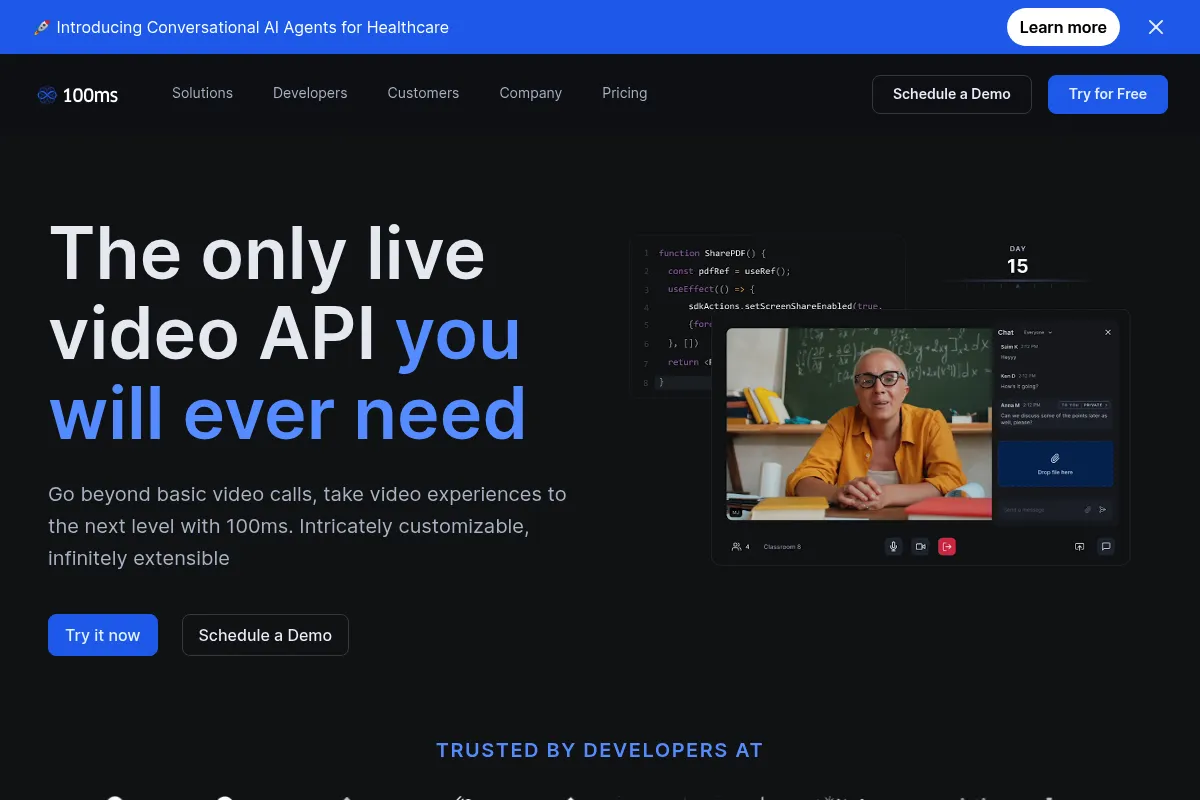Click the Try it now button
Screen dimensions: 1200x800
pos(103,635)
